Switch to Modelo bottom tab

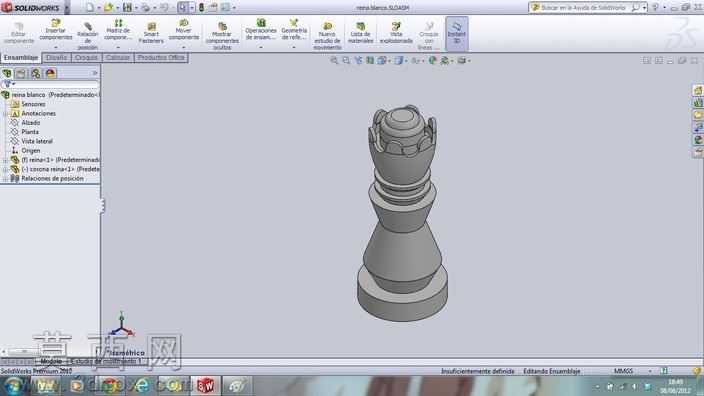(x=51, y=361)
